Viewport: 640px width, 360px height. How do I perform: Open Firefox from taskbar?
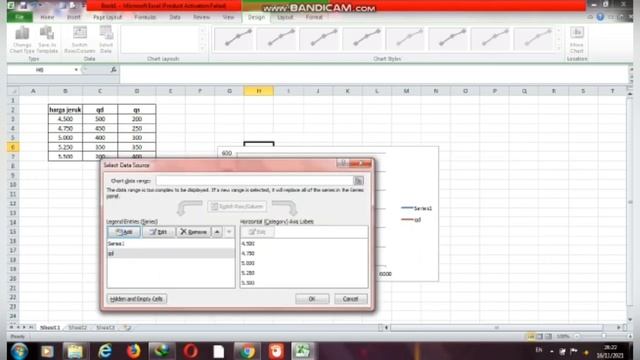click(x=133, y=351)
